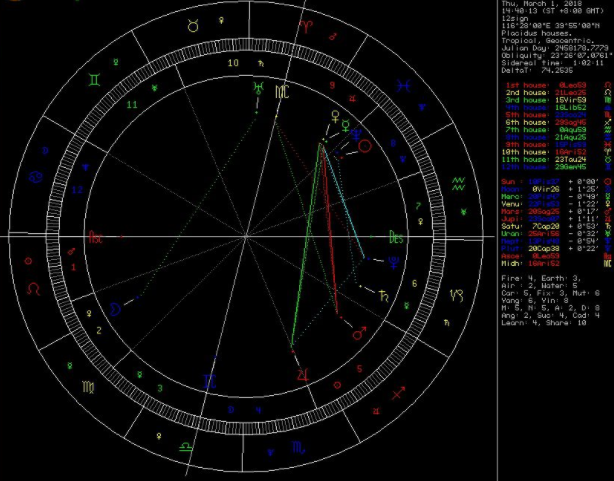The height and width of the screenshot is (481, 614).
Task: Select the Cancer zodiac symbol
Action: [36, 177]
